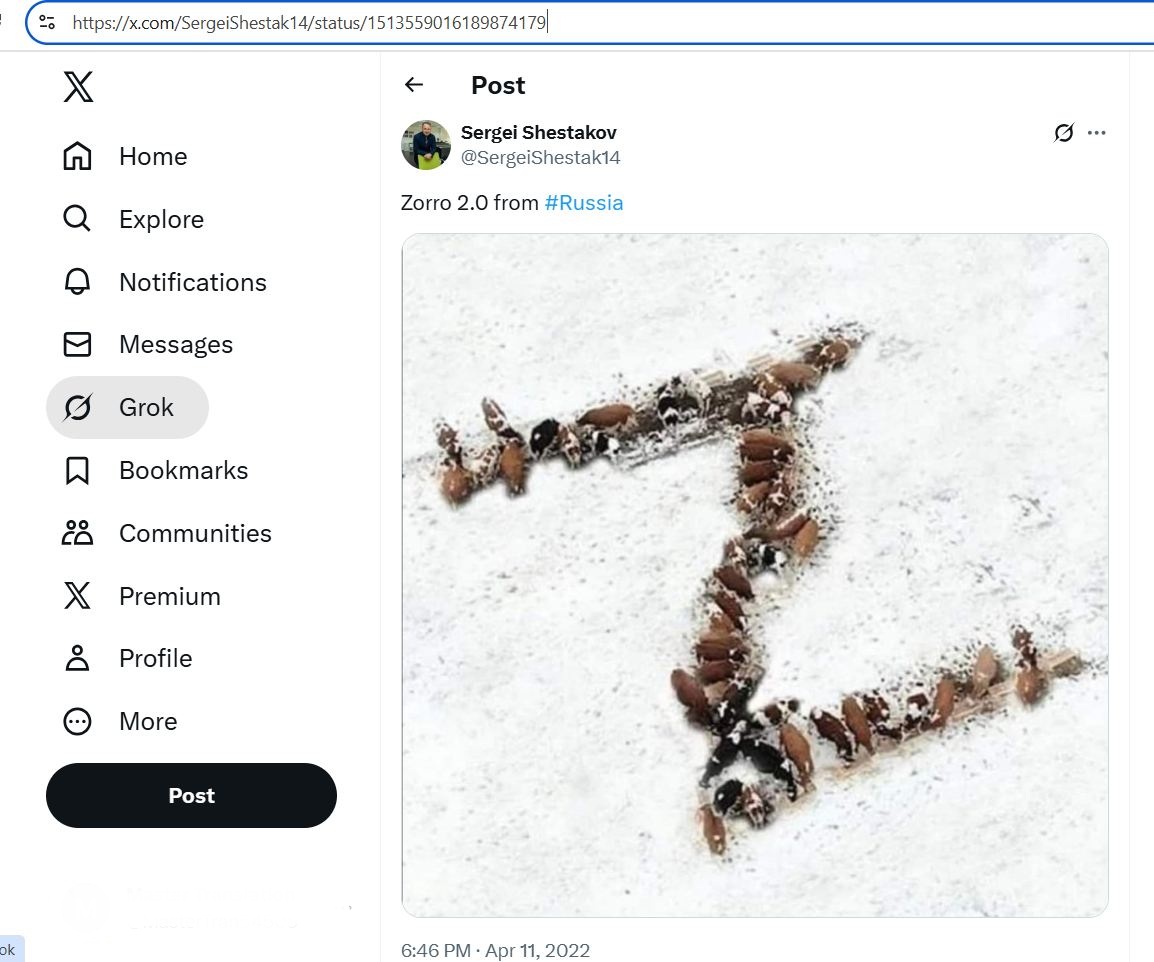Viewport: 1154px width, 962px height.
Task: Open the Explore search page
Action: (x=132, y=220)
